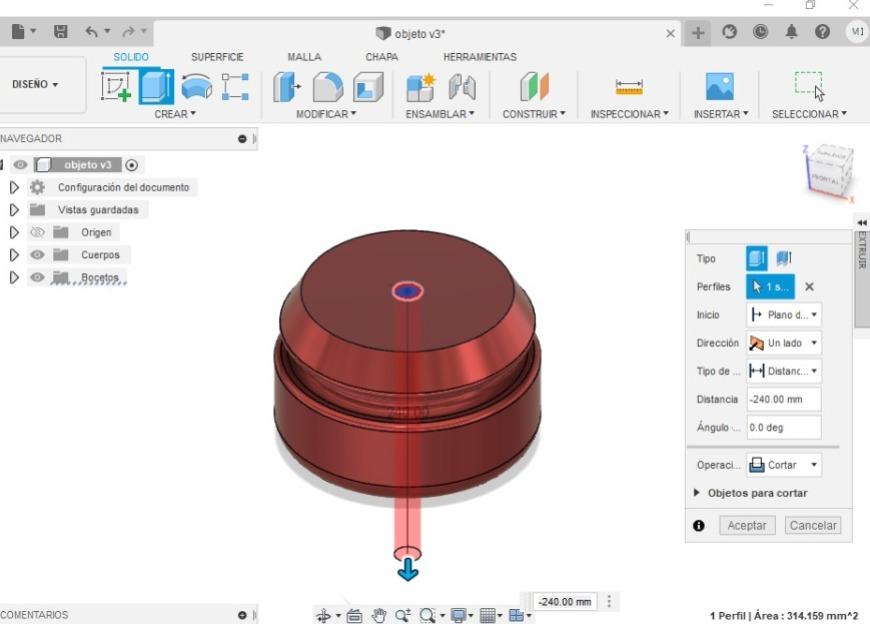870x624 pixels.
Task: Open the Job Status clock icon
Action: pos(760,32)
